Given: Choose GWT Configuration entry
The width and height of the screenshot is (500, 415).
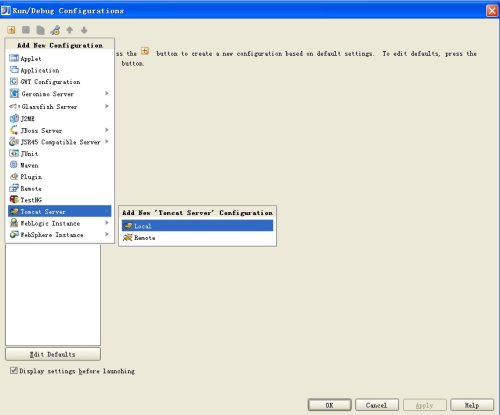Looking at the screenshot, I should (x=60, y=82).
